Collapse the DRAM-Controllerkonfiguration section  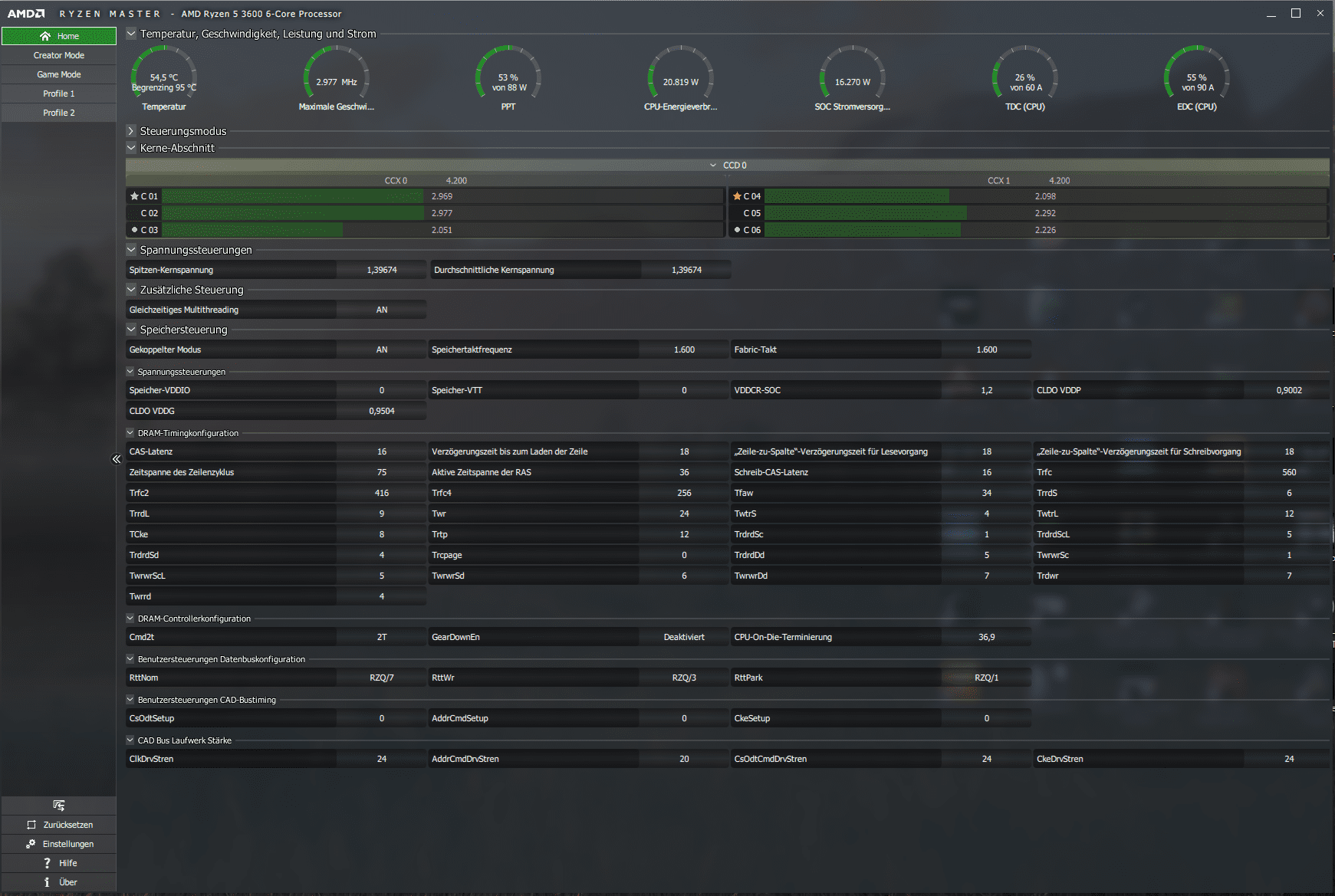[130, 619]
